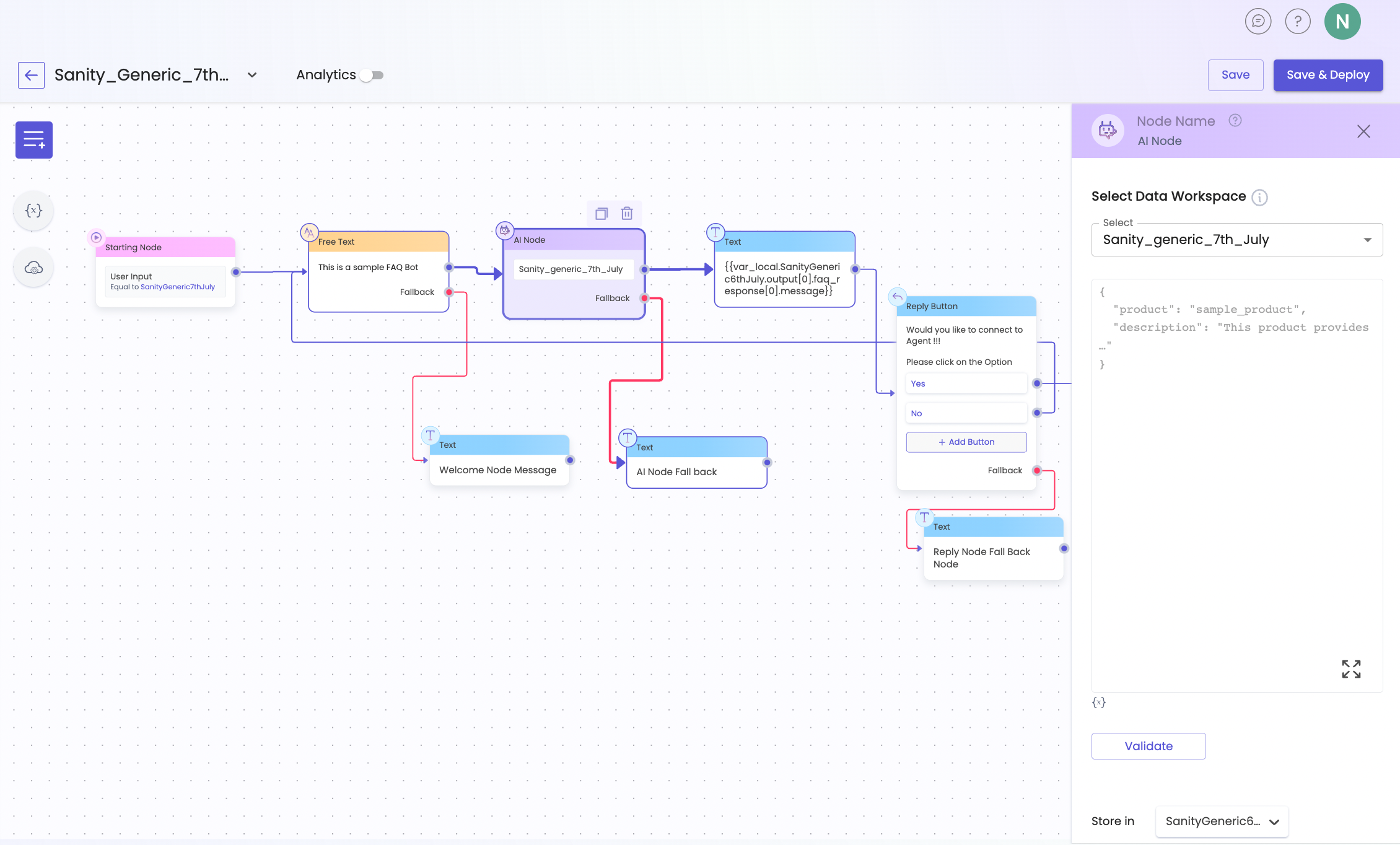Open the chat feedback icon in header

[x=1258, y=22]
